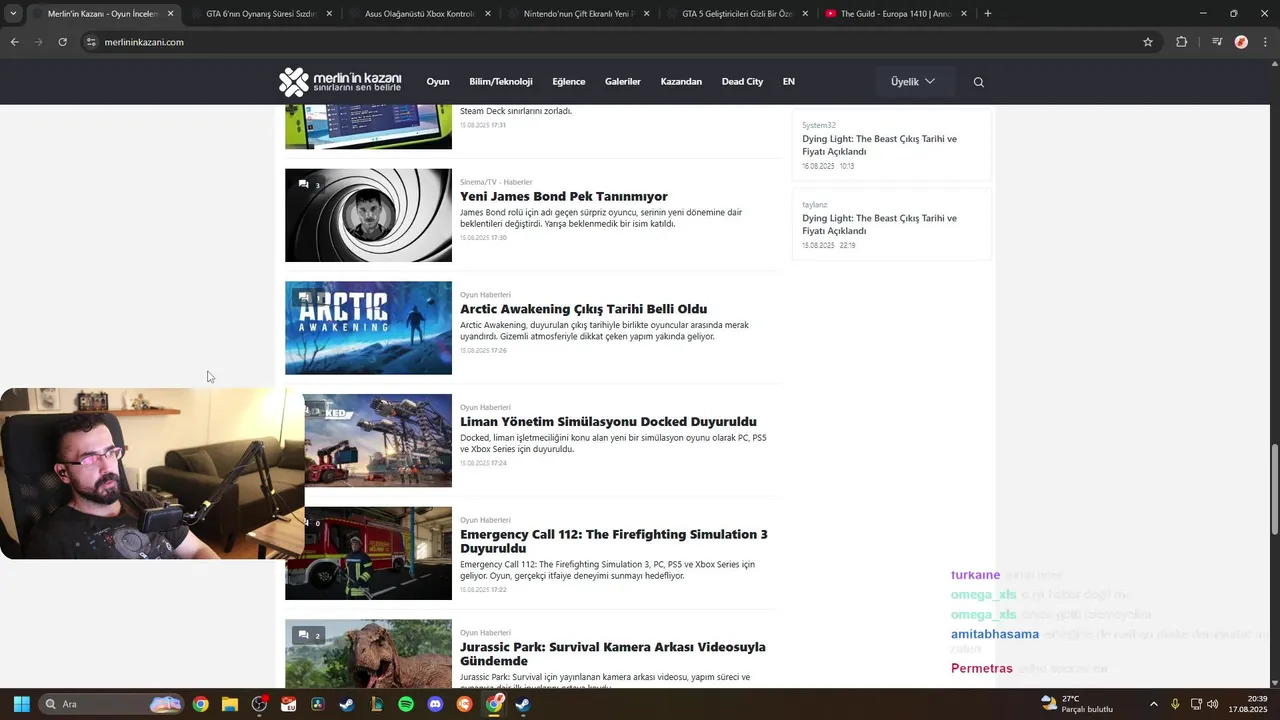
Task: Open Spotify from taskbar
Action: (406, 704)
